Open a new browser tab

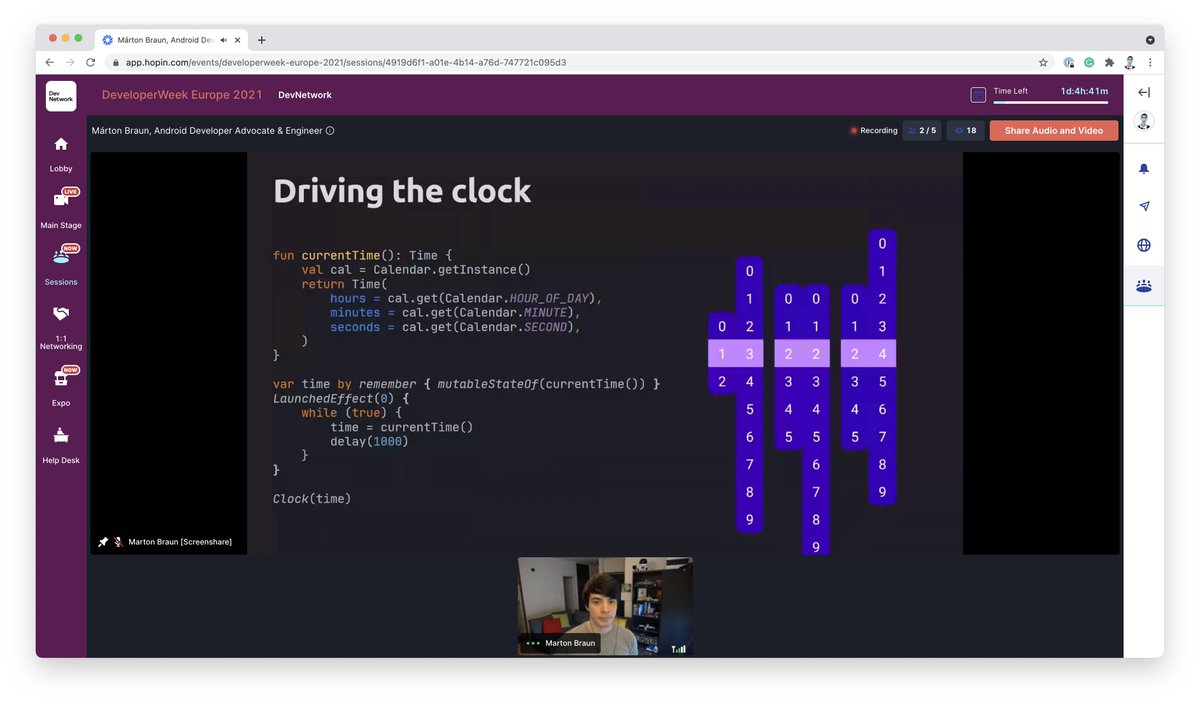point(262,40)
